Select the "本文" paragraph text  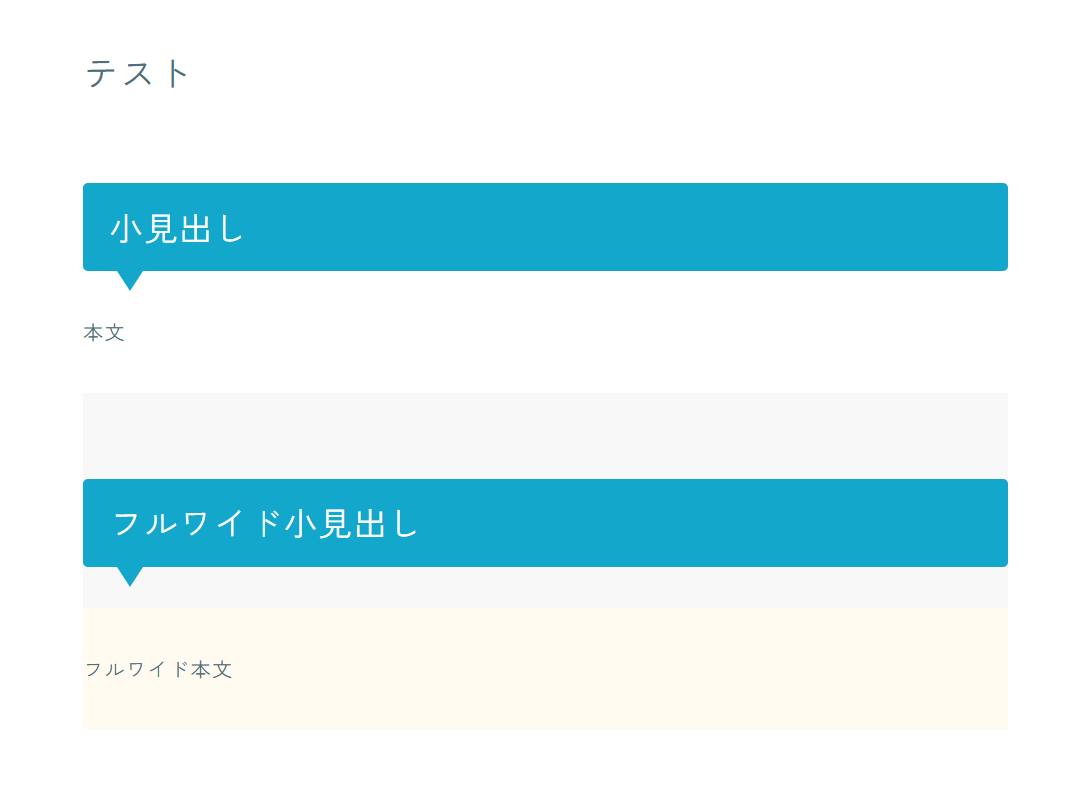[x=104, y=333]
